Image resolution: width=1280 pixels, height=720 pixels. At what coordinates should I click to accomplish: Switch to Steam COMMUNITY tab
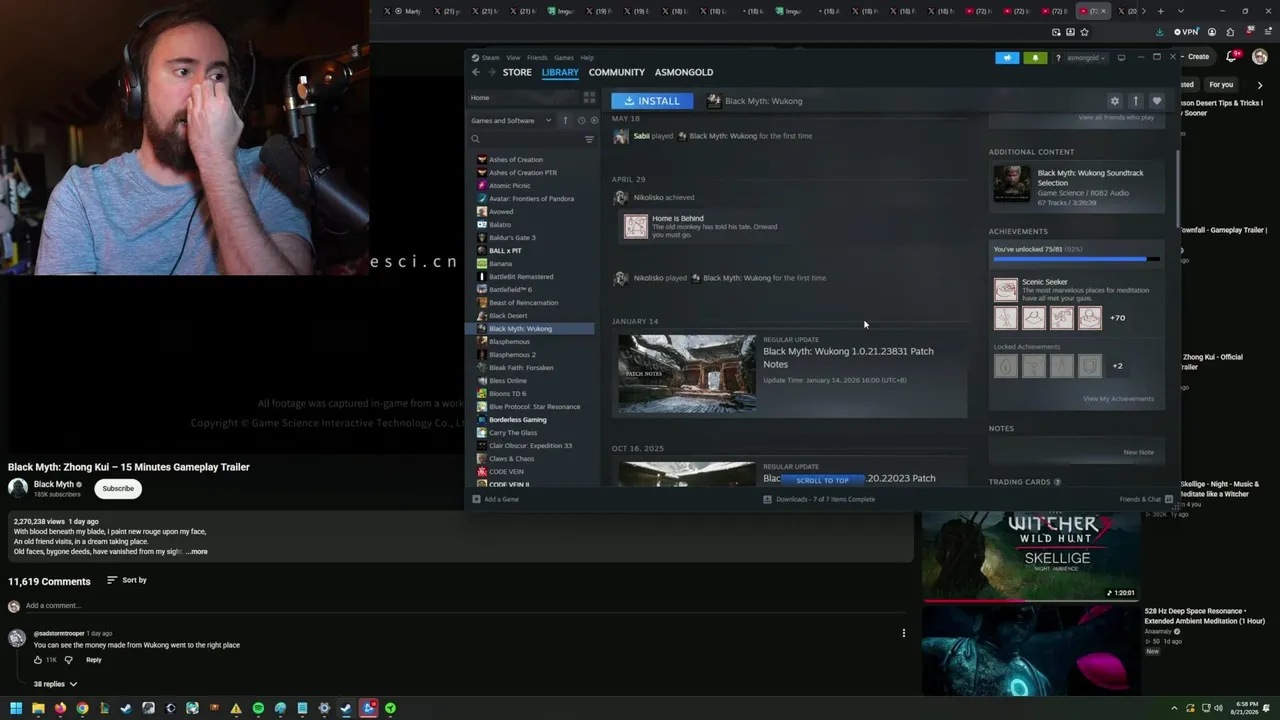[x=617, y=72]
